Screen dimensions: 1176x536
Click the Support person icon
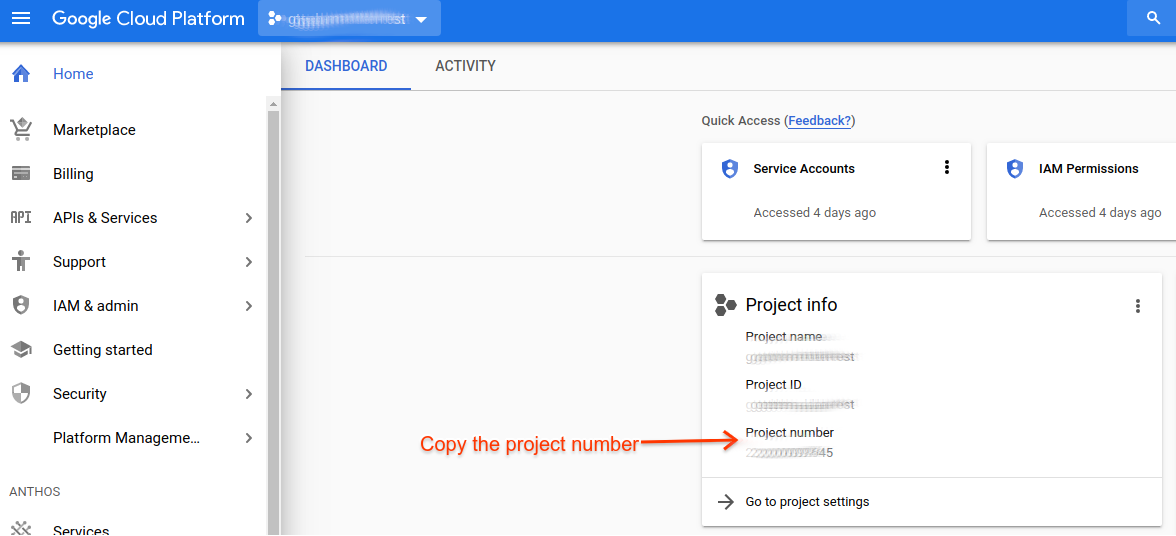pyautogui.click(x=21, y=262)
